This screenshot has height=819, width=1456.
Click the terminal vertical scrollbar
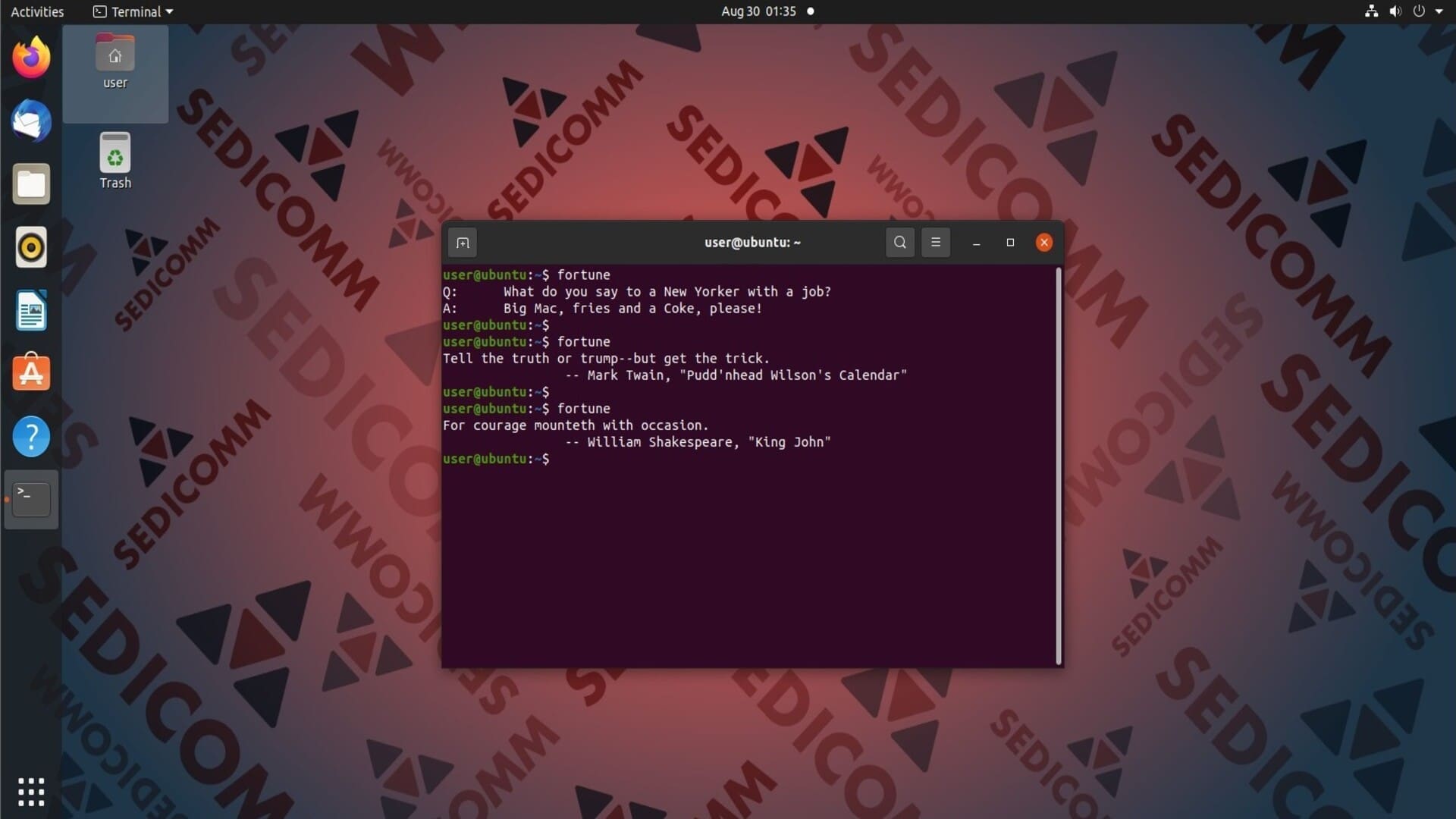pos(1059,466)
